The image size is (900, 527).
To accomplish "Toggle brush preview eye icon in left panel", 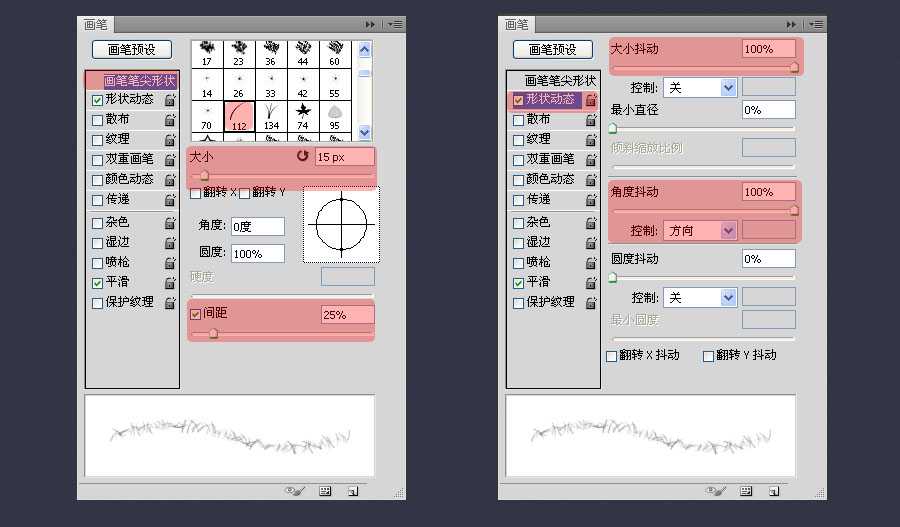I will 294,491.
